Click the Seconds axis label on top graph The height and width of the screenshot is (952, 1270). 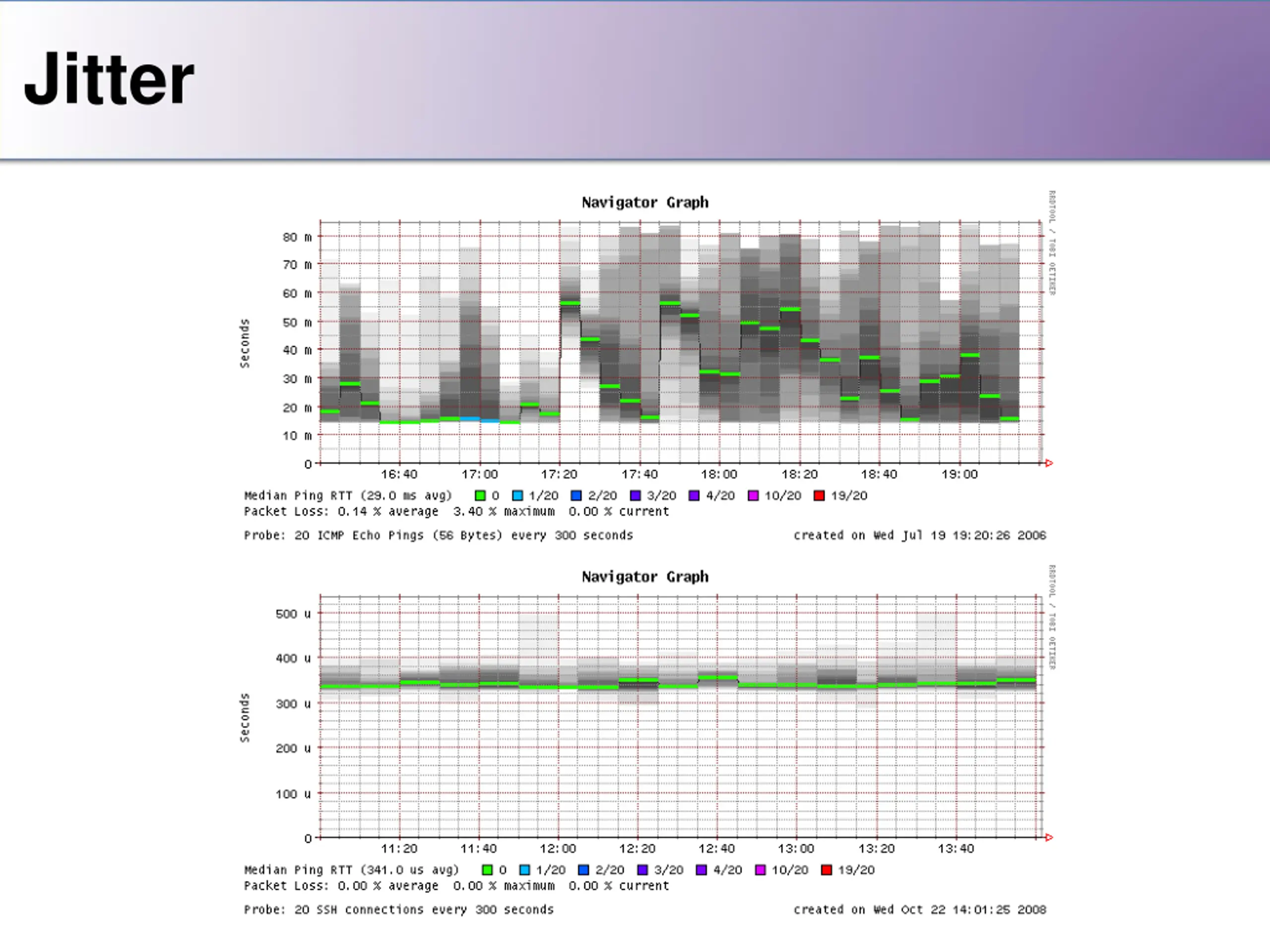pyautogui.click(x=245, y=343)
